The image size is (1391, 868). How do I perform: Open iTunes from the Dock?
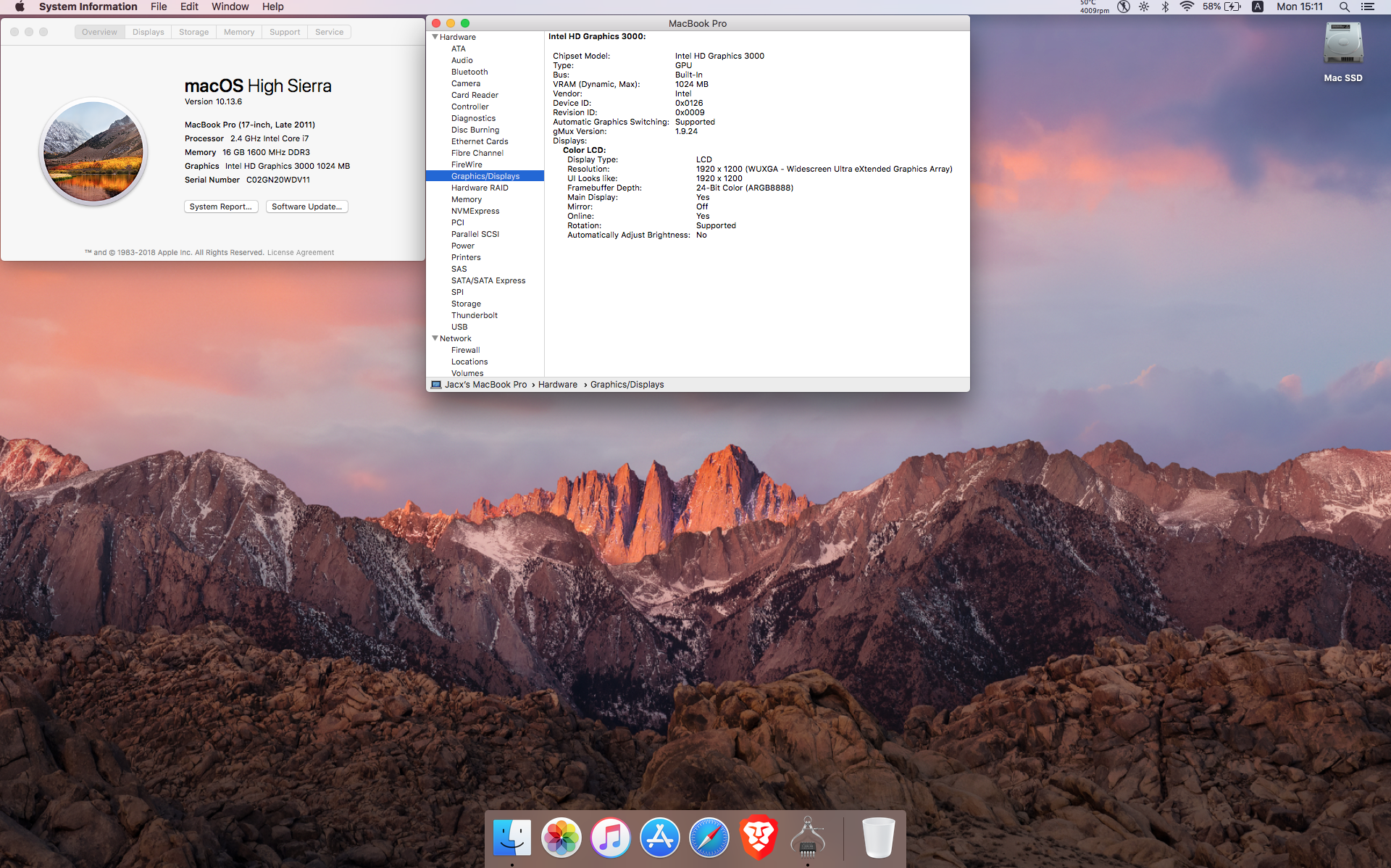[x=611, y=838]
